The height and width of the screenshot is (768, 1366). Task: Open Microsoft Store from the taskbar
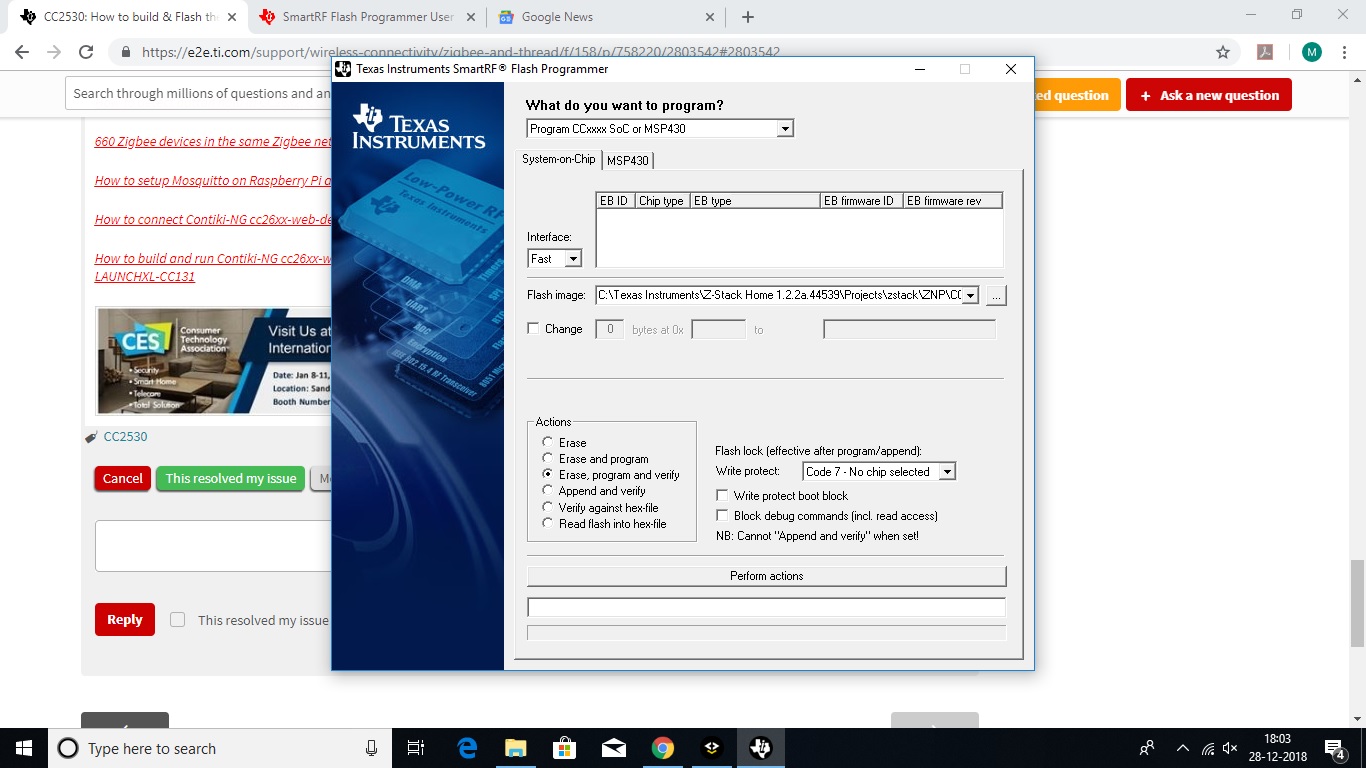(x=564, y=748)
